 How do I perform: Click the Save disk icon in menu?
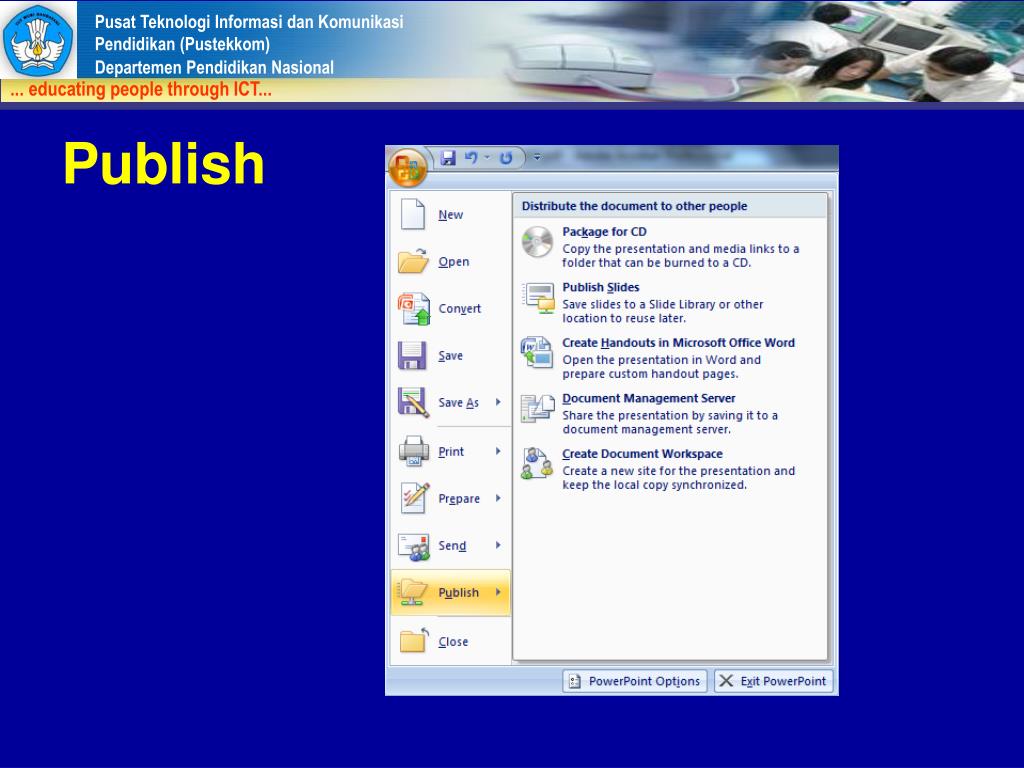pos(412,355)
